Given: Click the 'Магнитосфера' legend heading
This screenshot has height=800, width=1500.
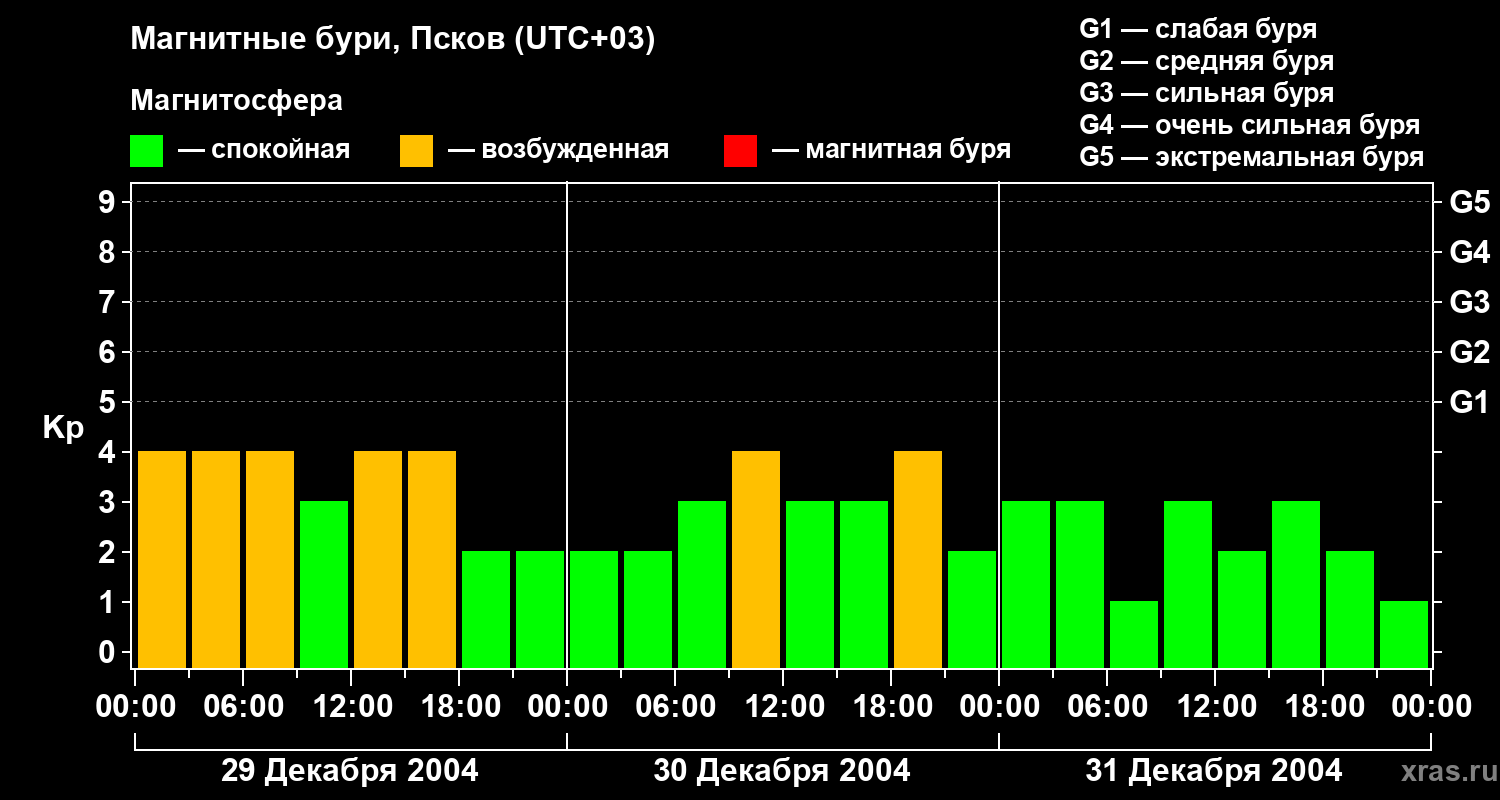Looking at the screenshot, I should 236,101.
